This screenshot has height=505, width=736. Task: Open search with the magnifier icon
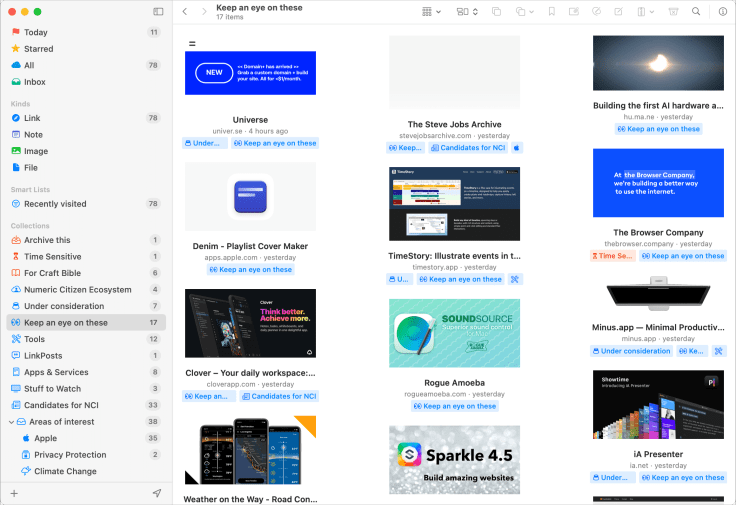point(696,11)
